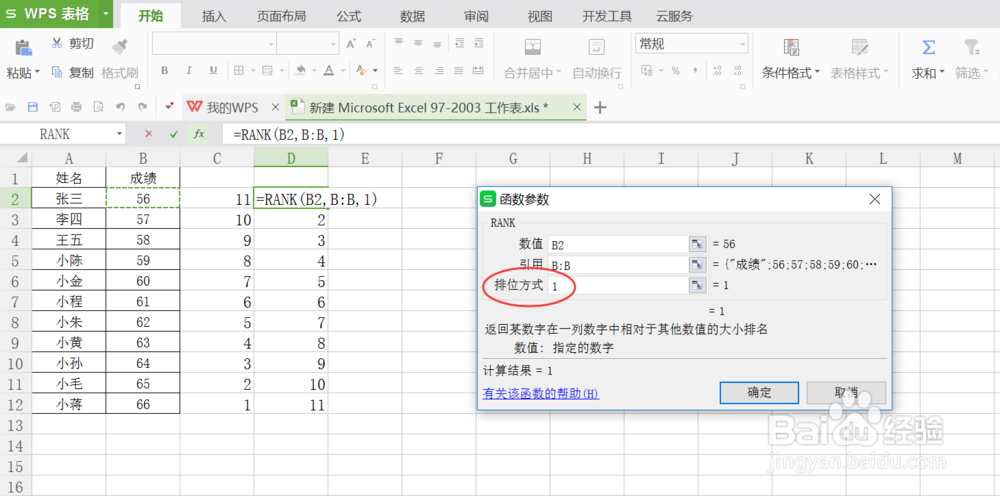This screenshot has width=1000, height=496.
Task: Click the Filter (筛选) funnel icon
Action: coord(971,47)
